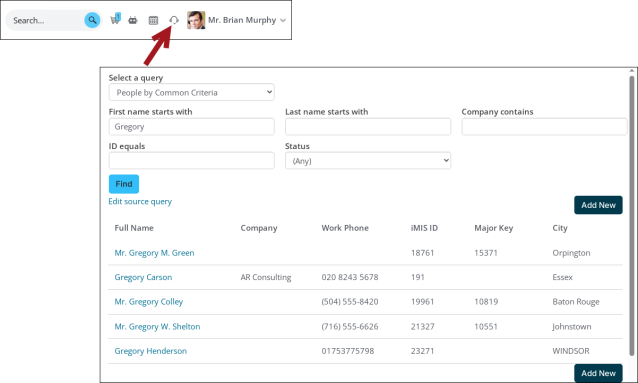Click the blue search magnifier icon
The width and height of the screenshot is (638, 383).
click(92, 20)
